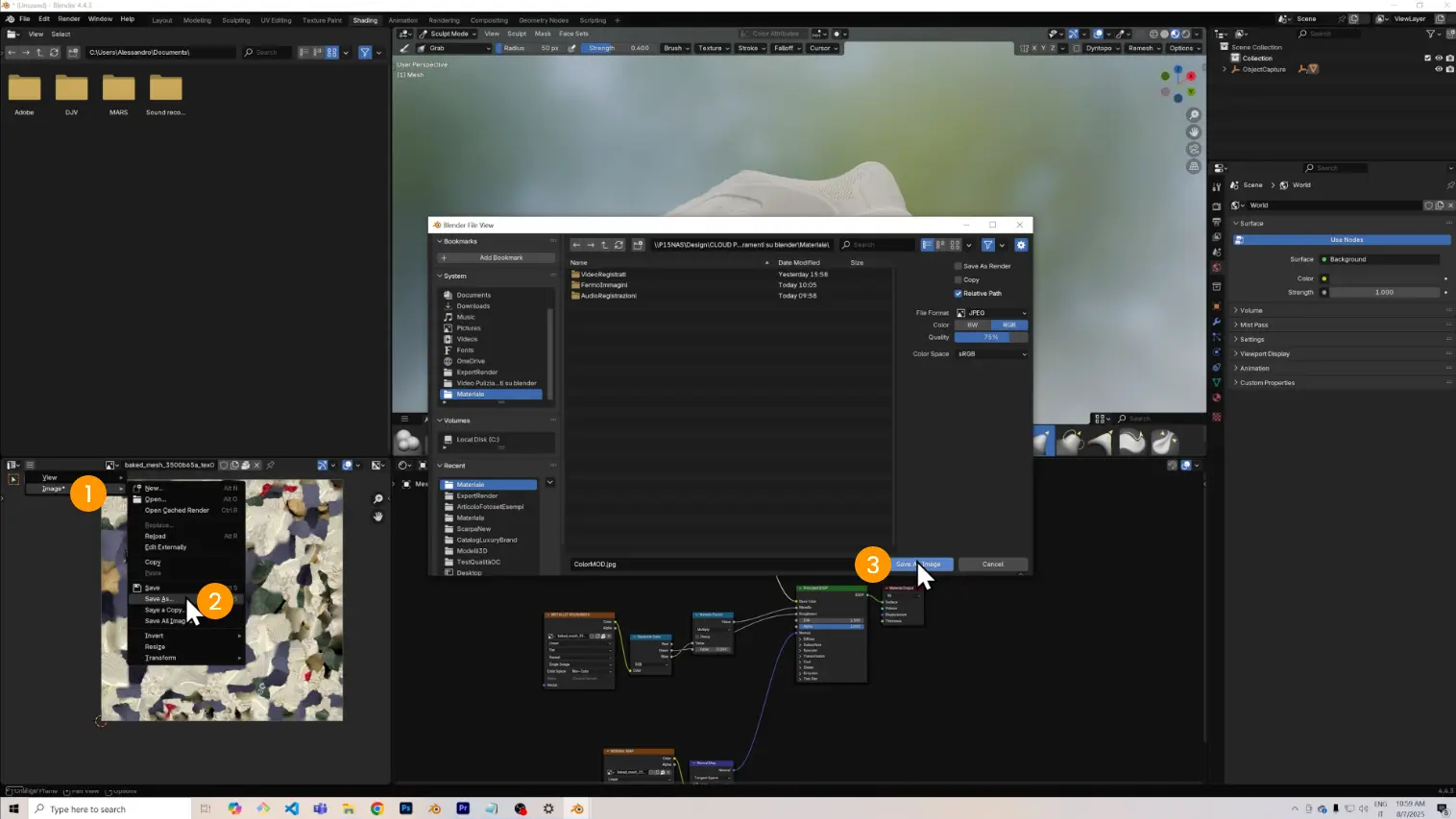This screenshot has height=819, width=1456.
Task: Open the File Format JPEG dropdown
Action: click(991, 313)
